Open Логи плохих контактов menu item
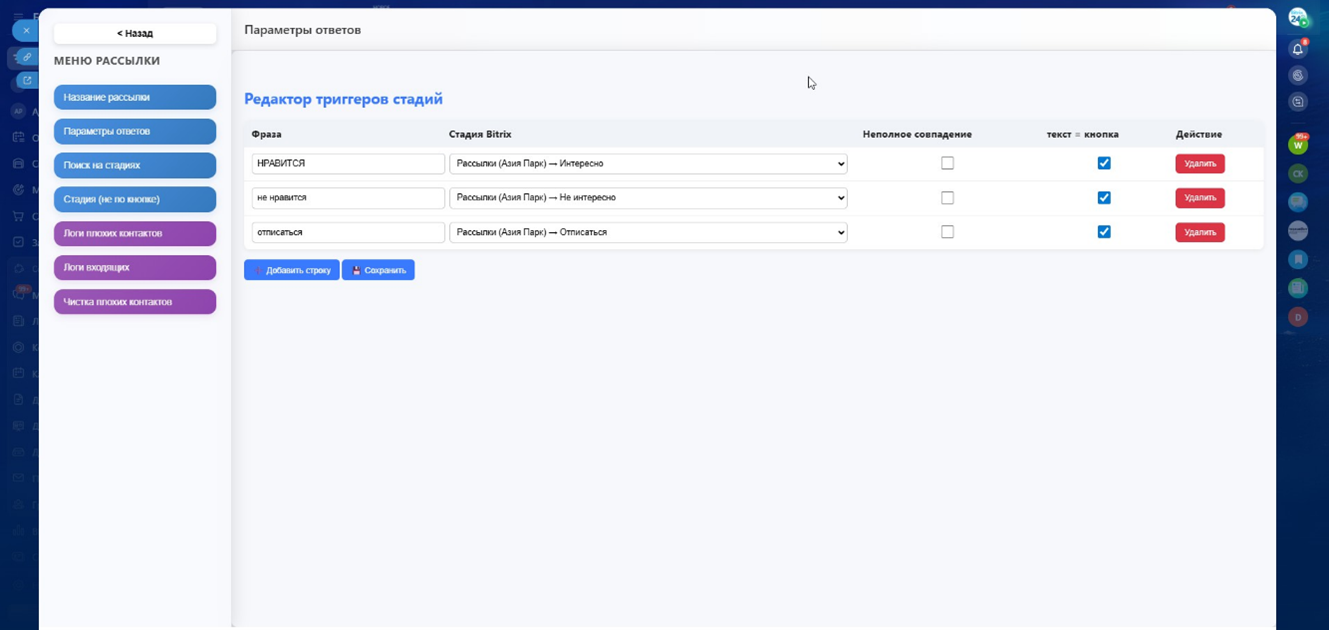This screenshot has width=1329, height=630. click(135, 233)
